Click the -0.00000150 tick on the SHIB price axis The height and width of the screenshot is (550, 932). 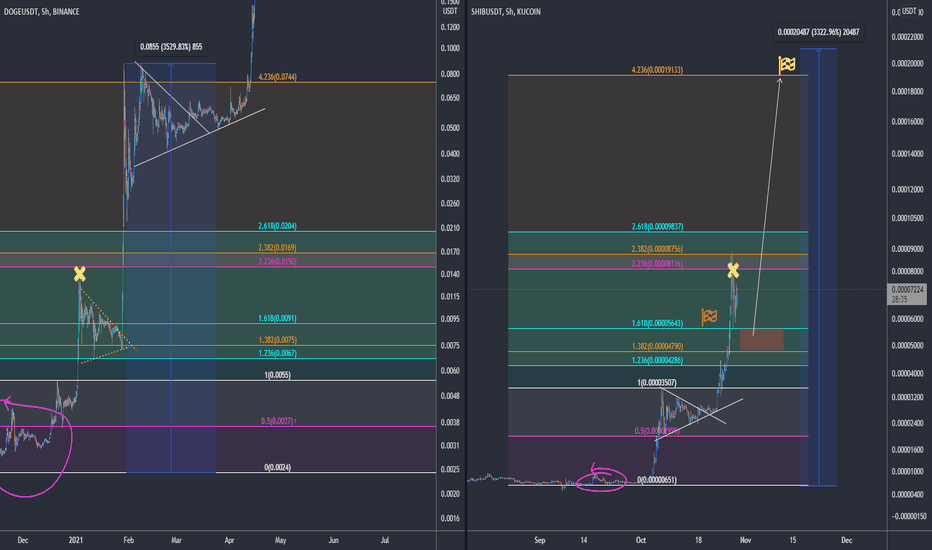909,516
